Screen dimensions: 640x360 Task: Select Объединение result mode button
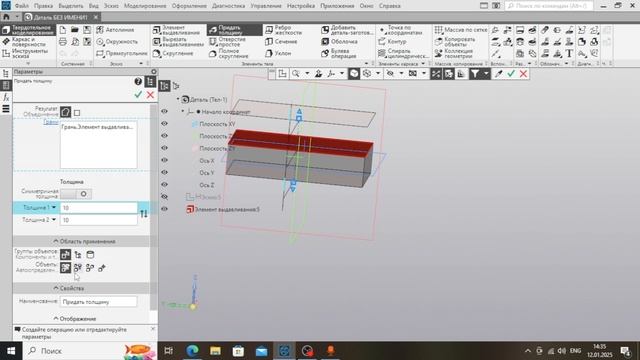tap(65, 112)
